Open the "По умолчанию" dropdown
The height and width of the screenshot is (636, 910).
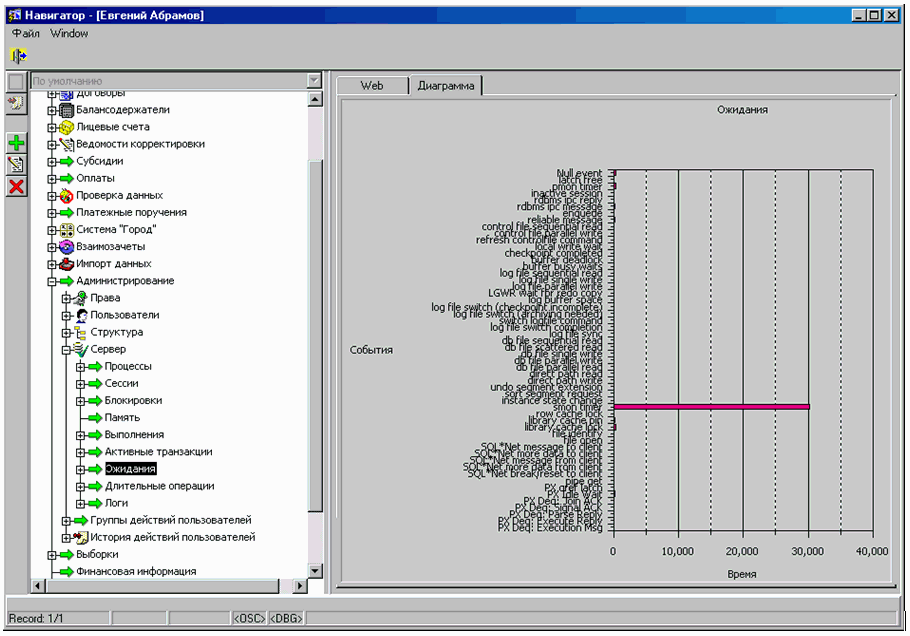314,80
